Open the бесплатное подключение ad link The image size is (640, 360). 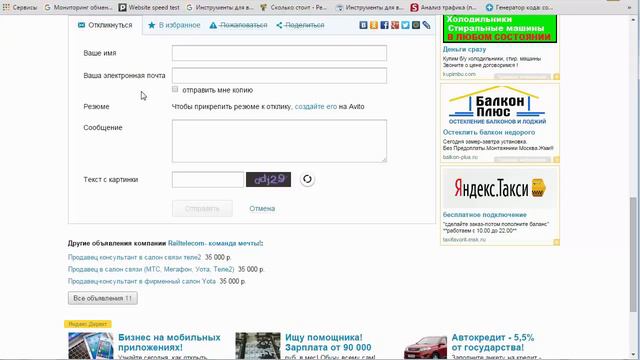click(x=485, y=215)
